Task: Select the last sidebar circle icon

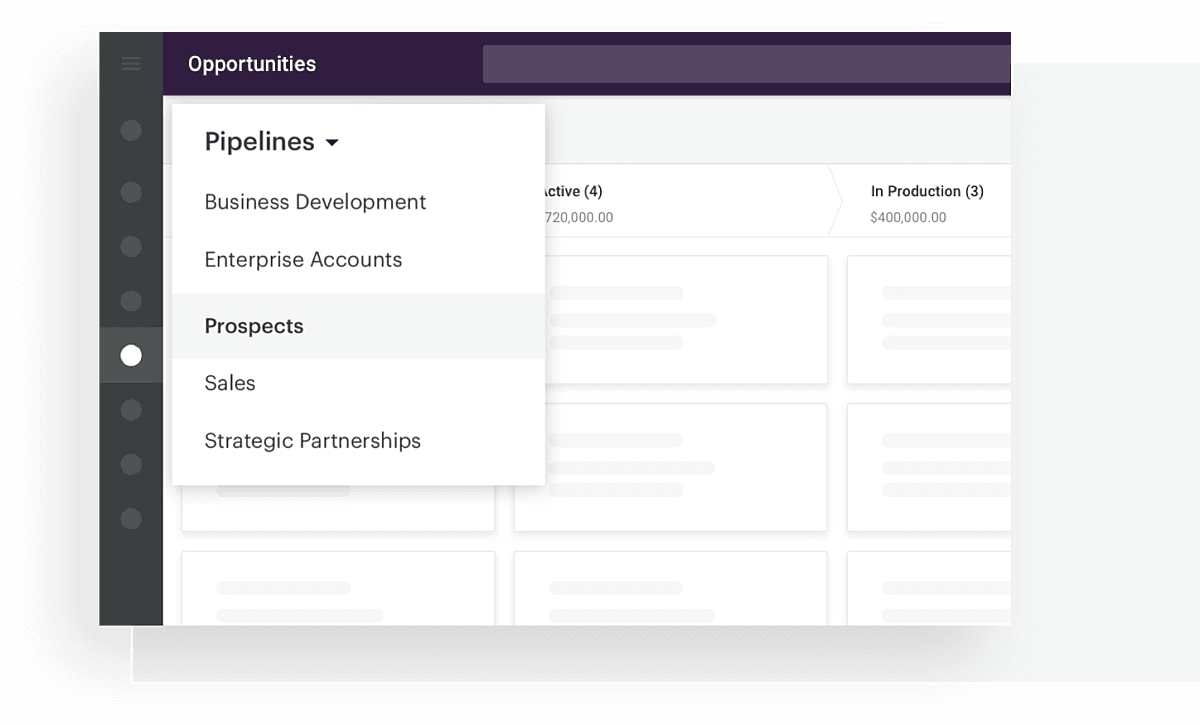Action: 131,519
